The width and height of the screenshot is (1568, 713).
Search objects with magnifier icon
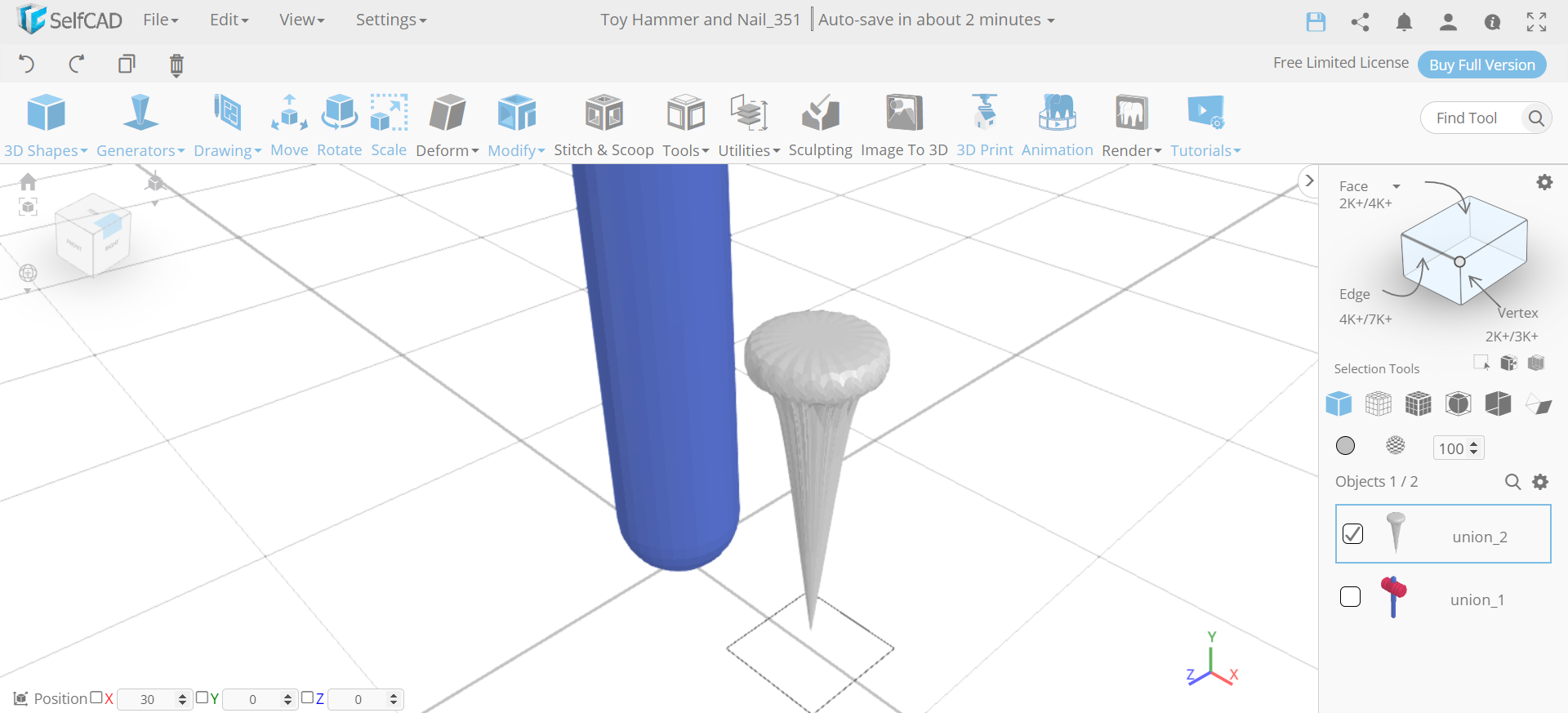tap(1512, 482)
